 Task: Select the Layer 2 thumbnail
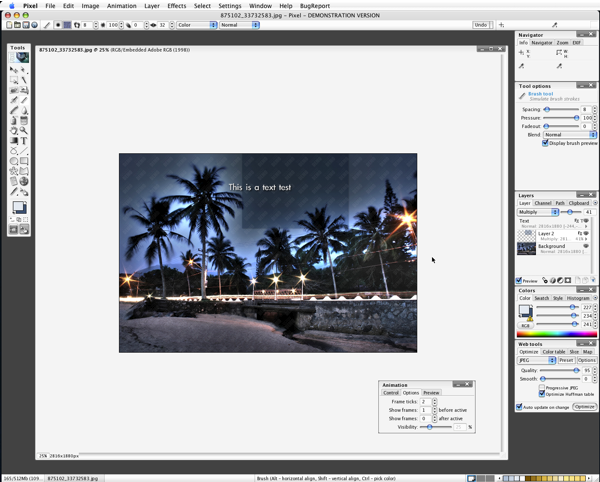tap(527, 235)
